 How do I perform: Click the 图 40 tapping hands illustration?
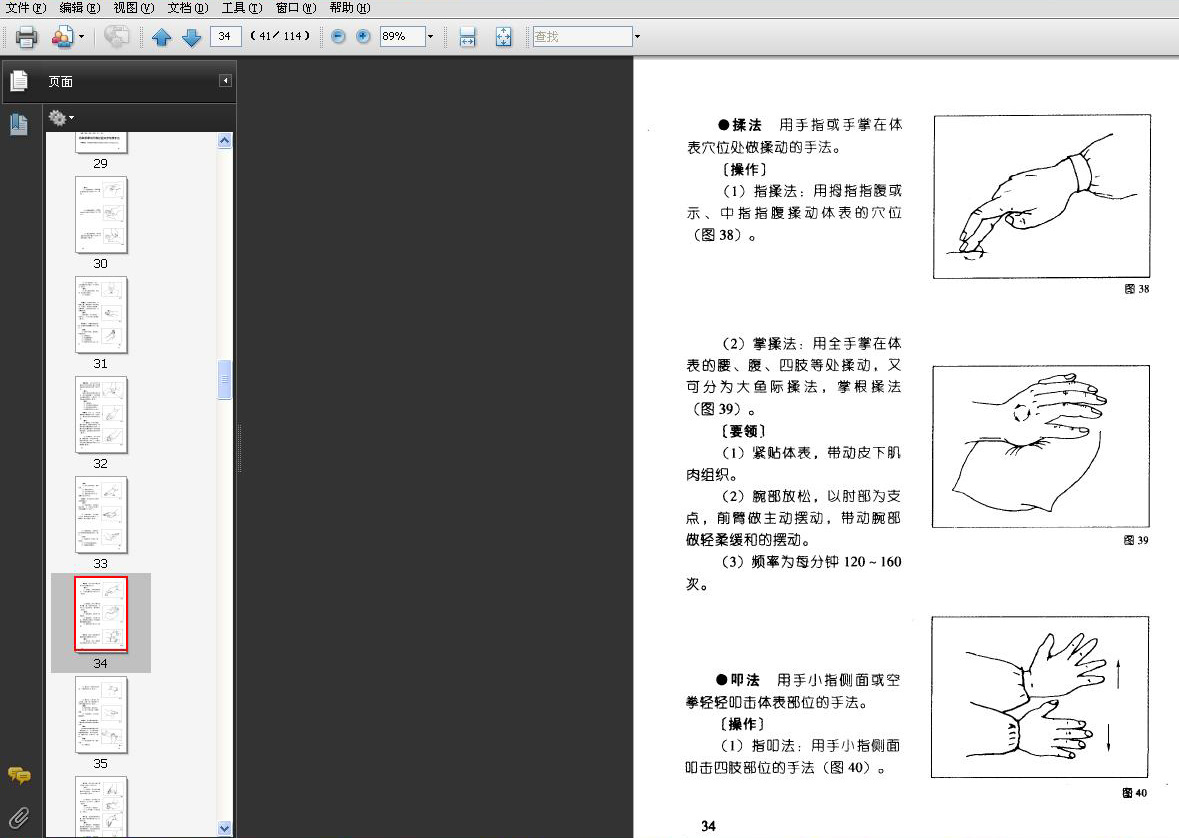[x=1041, y=697]
